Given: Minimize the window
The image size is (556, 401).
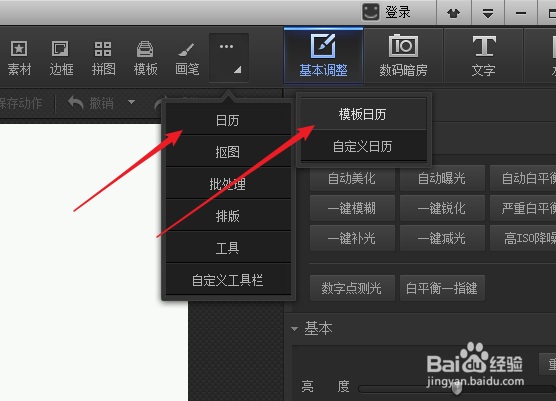Looking at the screenshot, I should point(521,13).
